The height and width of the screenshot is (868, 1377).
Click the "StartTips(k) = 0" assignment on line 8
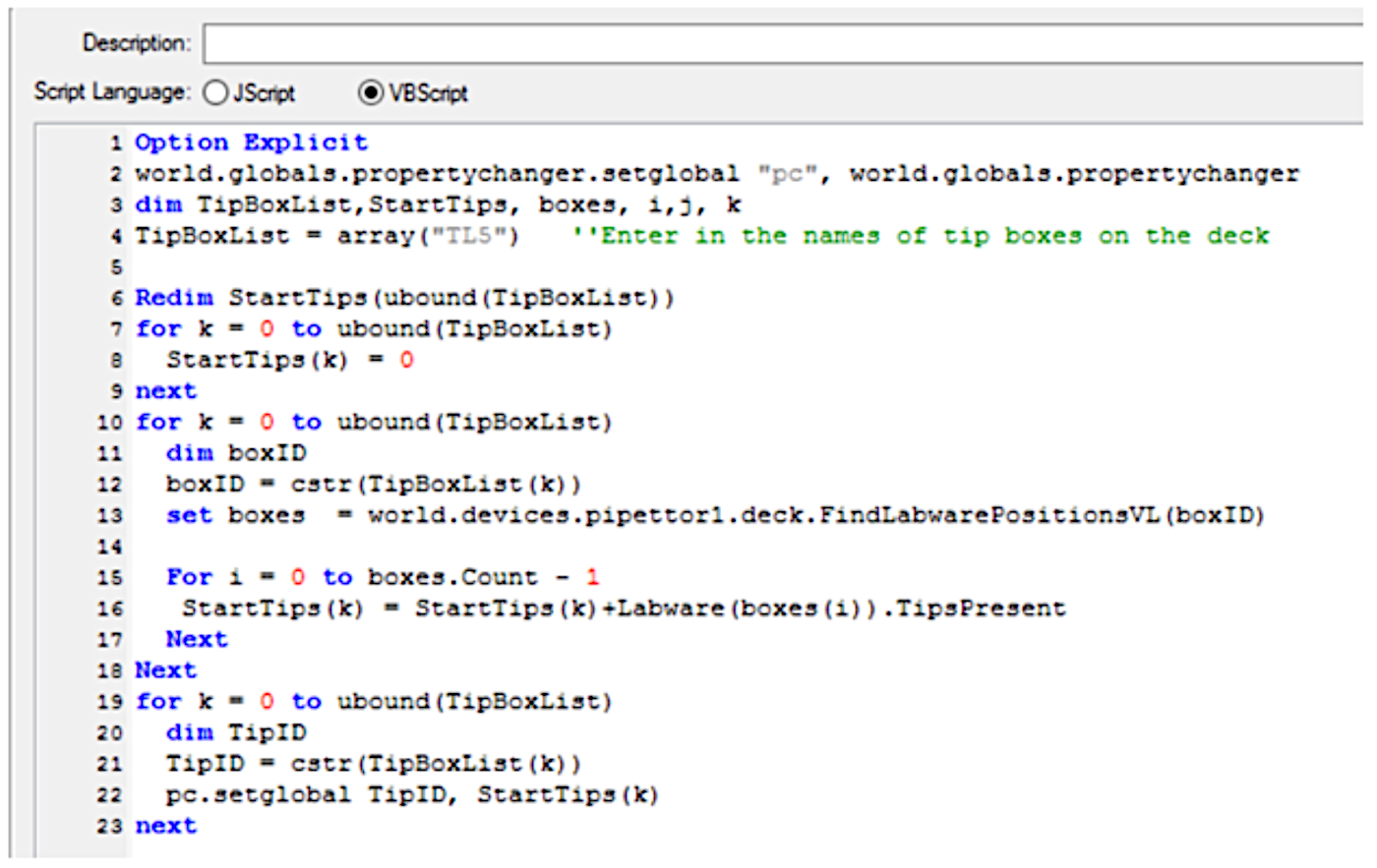[x=289, y=360]
